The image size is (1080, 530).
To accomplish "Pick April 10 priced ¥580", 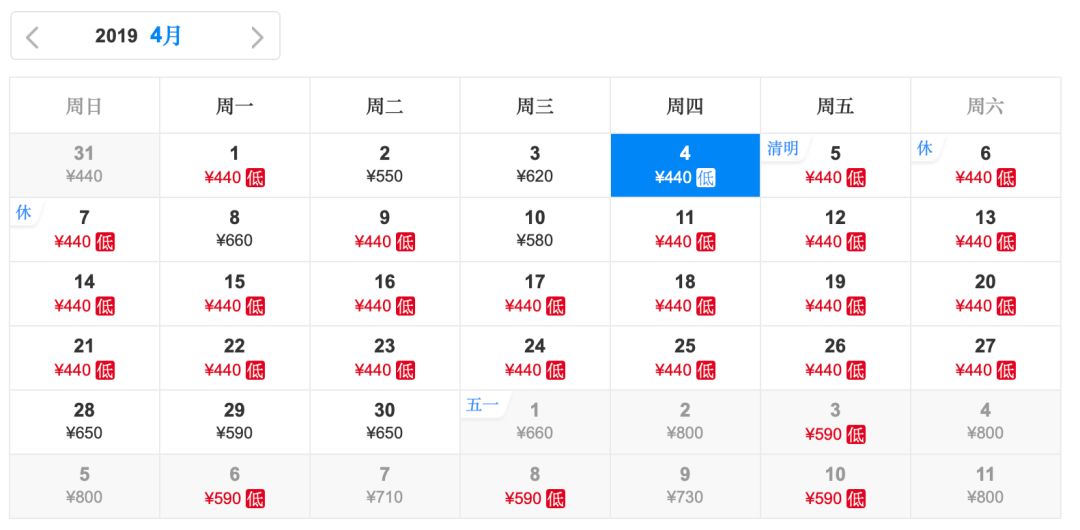I will (x=535, y=229).
